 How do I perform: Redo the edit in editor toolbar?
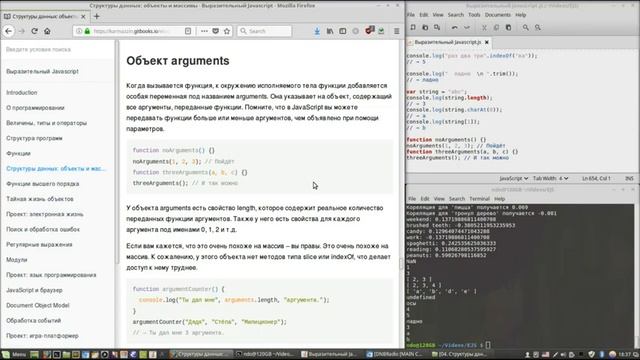click(x=467, y=27)
